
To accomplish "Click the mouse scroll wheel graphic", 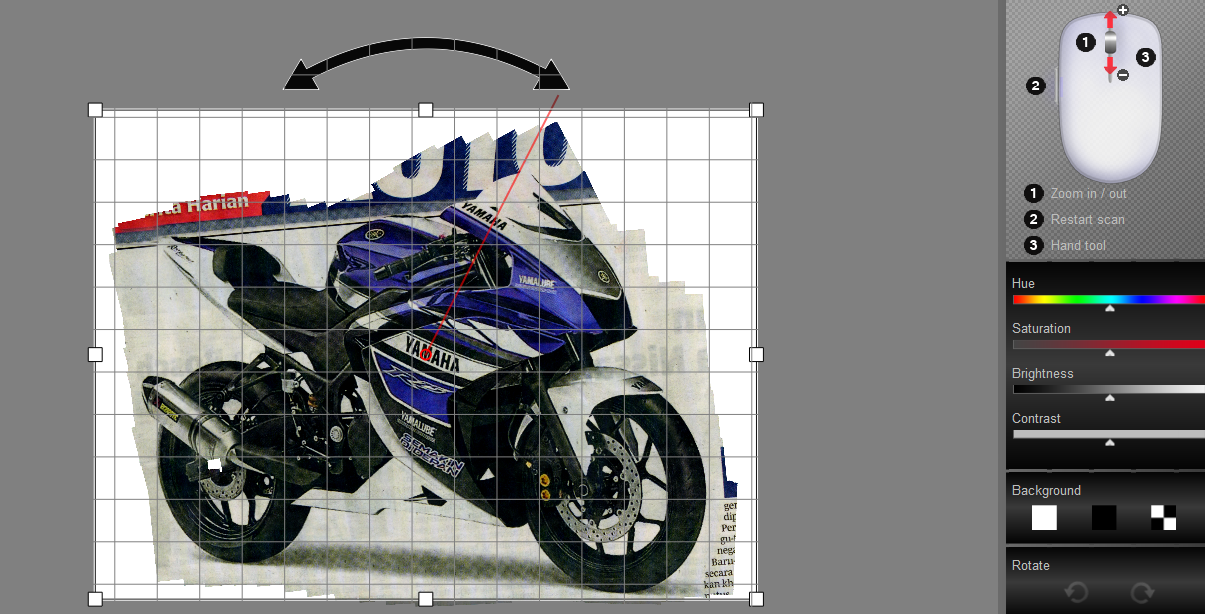I will pos(1110,42).
